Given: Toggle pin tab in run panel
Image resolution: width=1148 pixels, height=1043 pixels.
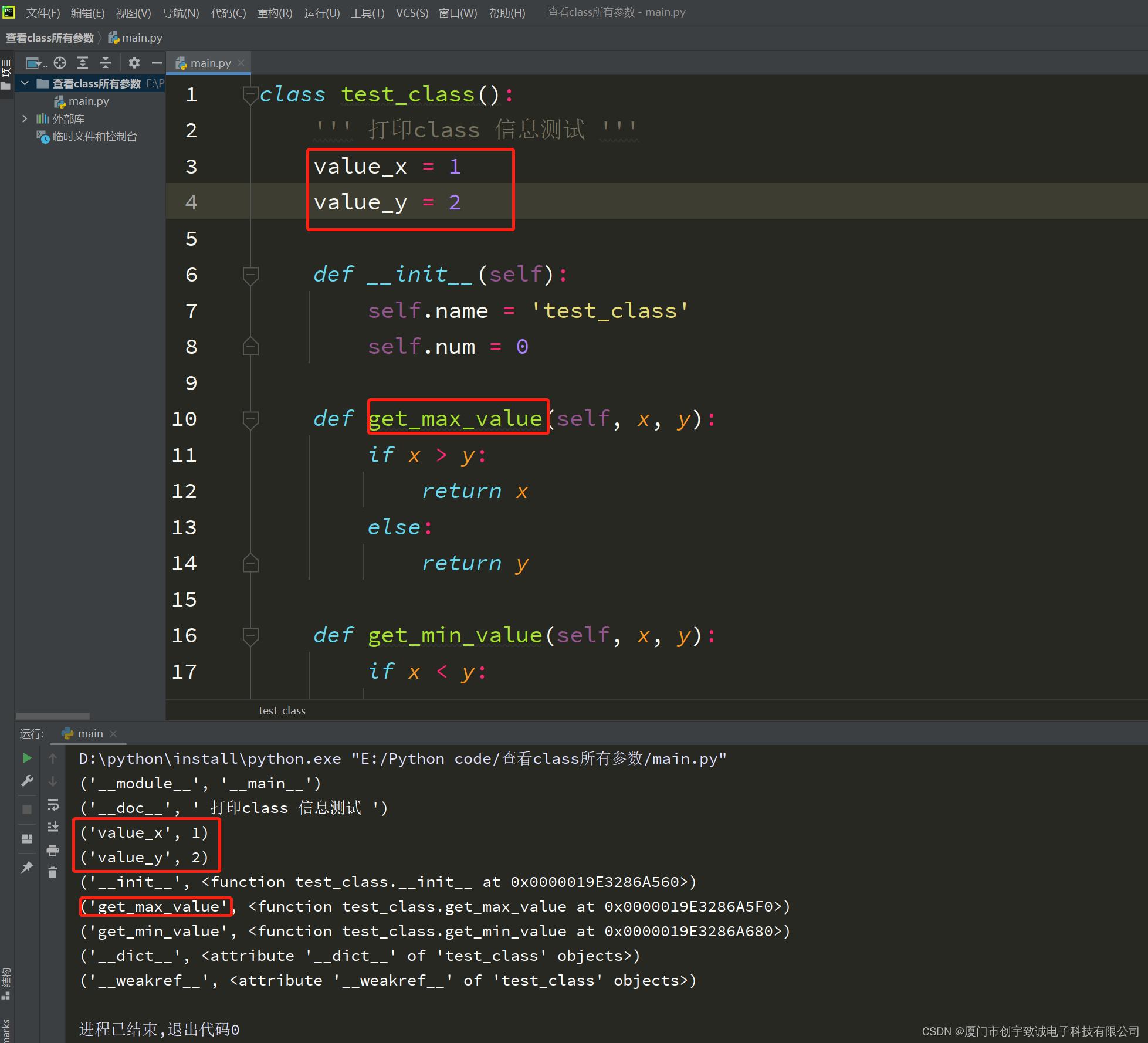Looking at the screenshot, I should 27,867.
